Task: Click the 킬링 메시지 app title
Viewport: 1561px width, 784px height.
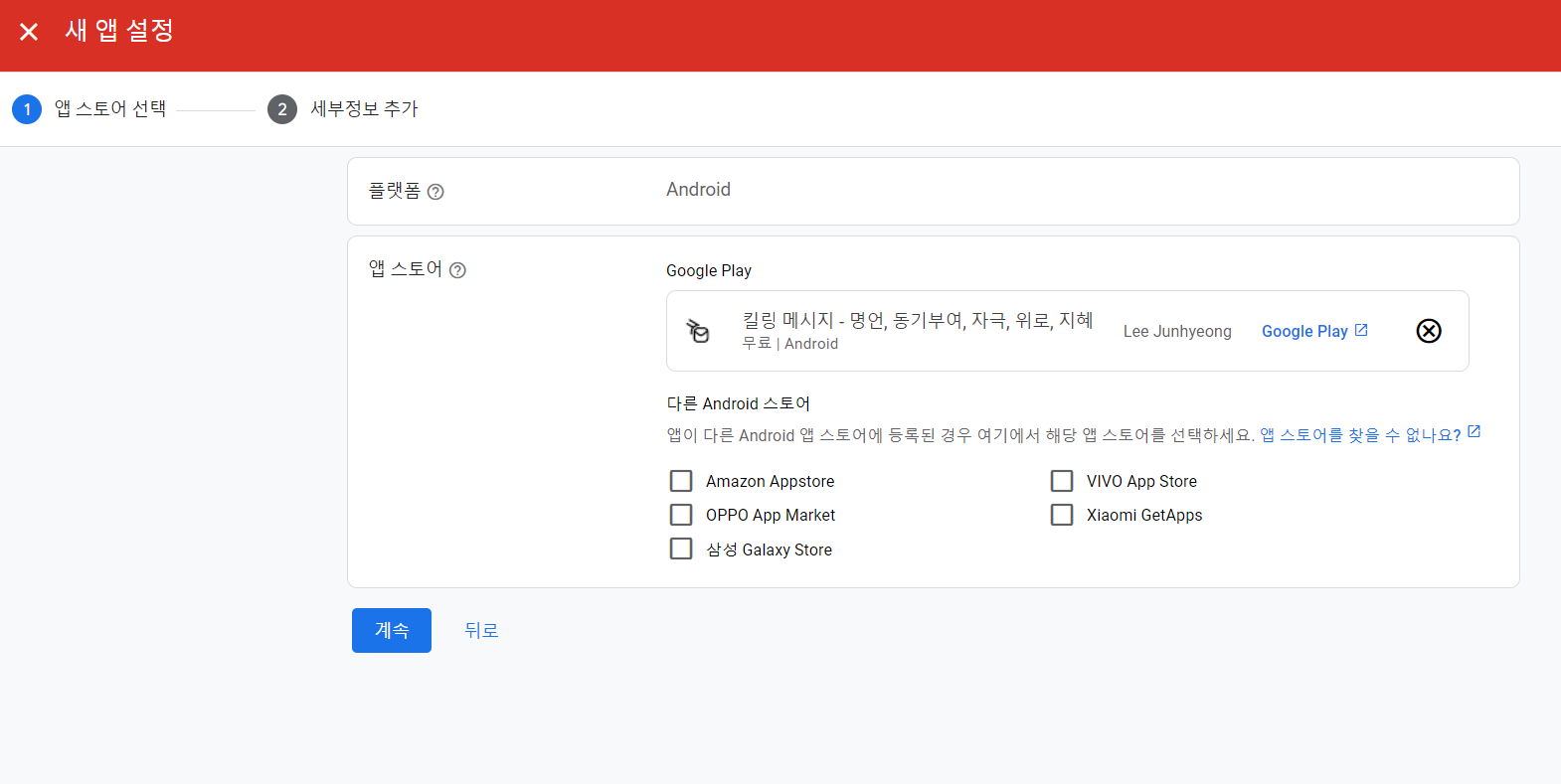Action: click(x=918, y=320)
